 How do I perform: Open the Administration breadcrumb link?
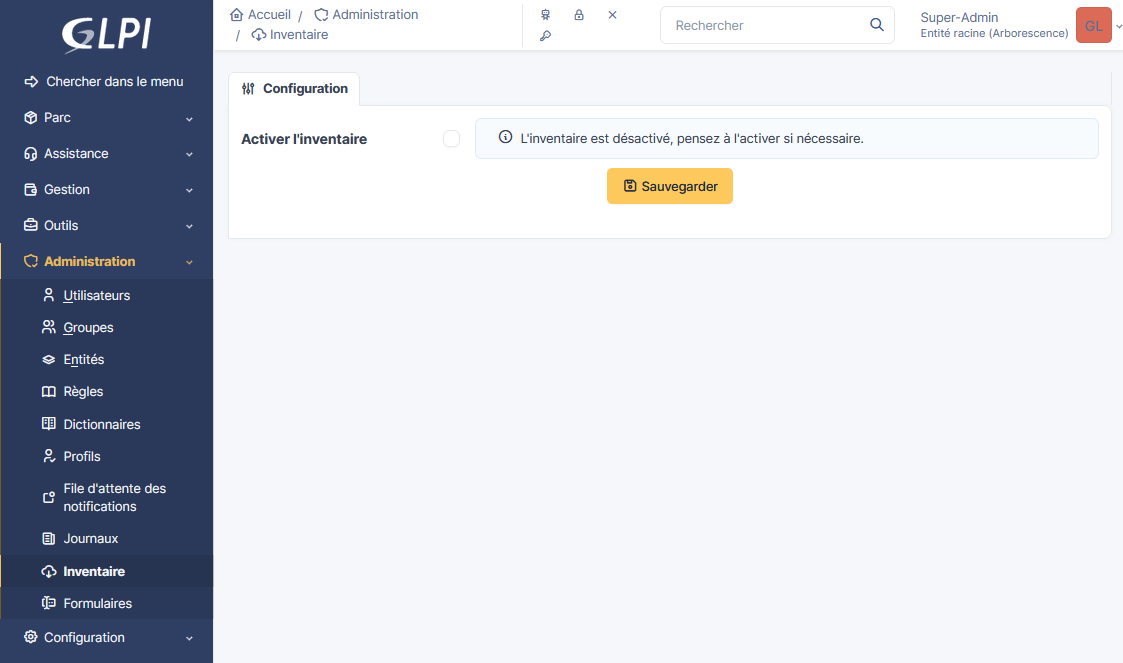pos(366,14)
